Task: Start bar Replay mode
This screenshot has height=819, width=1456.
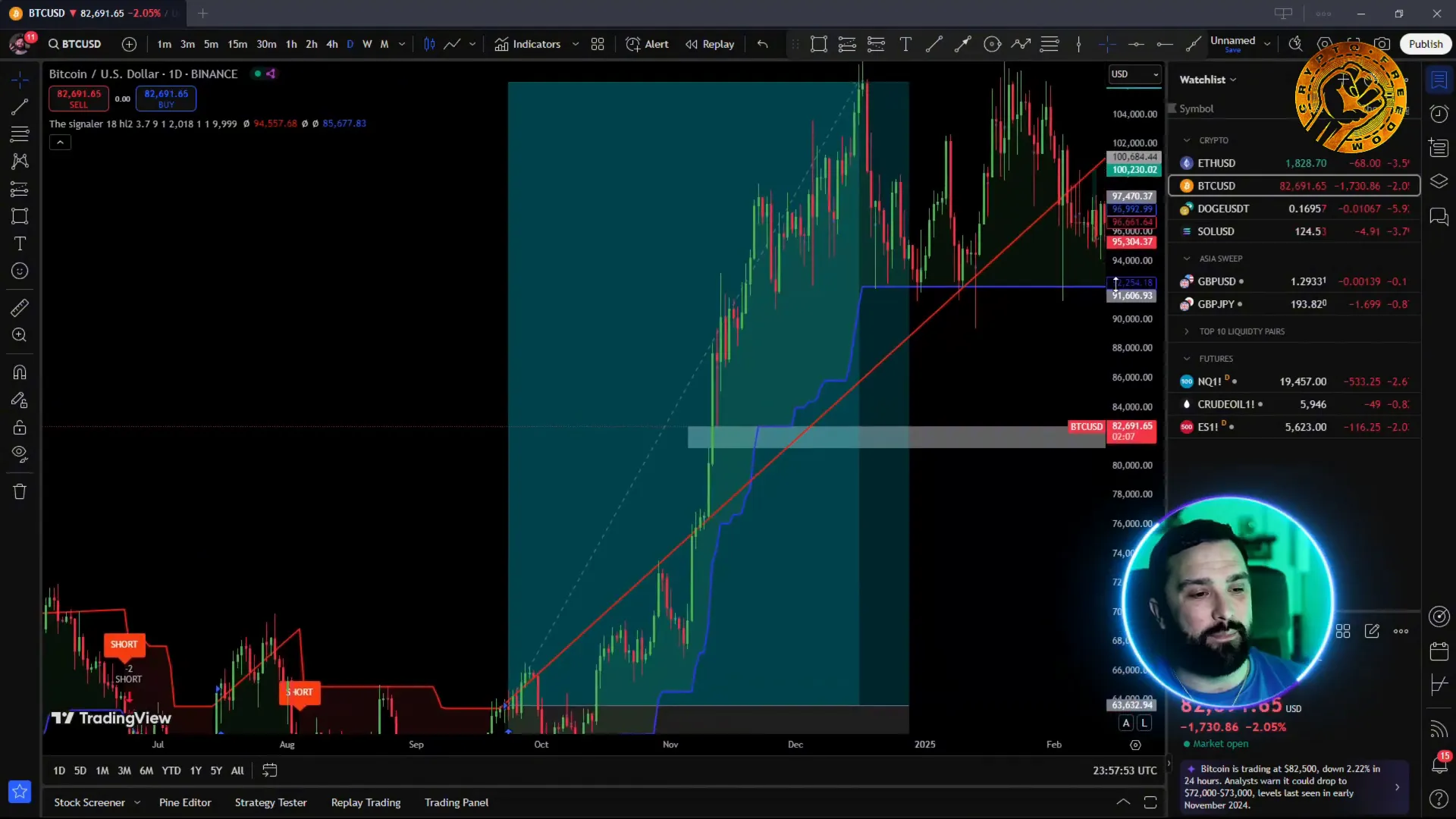Action: click(710, 44)
